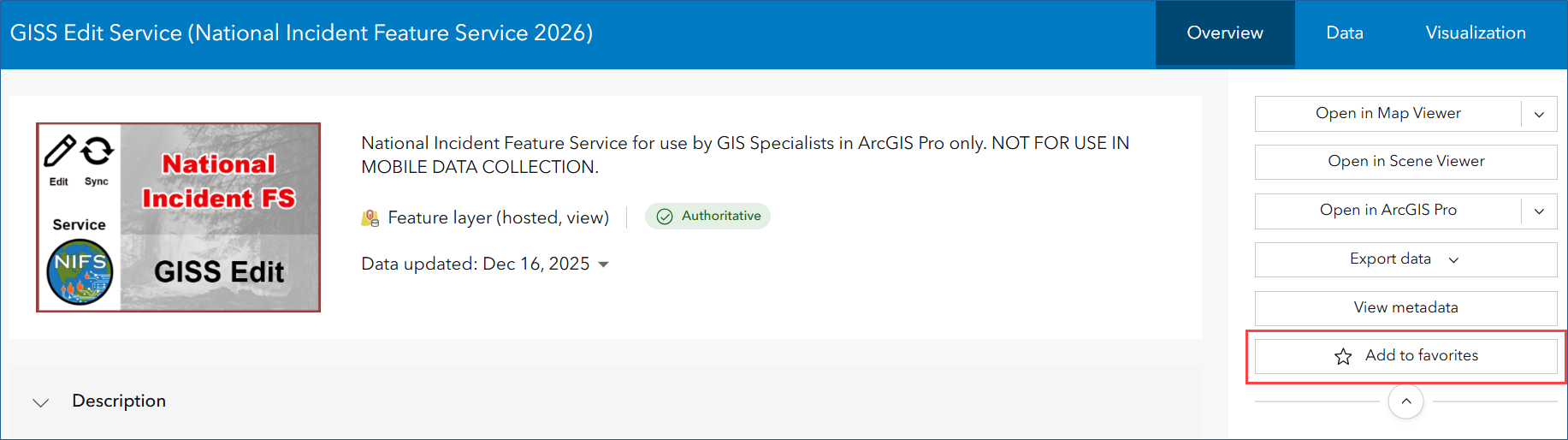Image resolution: width=1568 pixels, height=440 pixels.
Task: Click Open in Map Viewer button
Action: (1388, 114)
